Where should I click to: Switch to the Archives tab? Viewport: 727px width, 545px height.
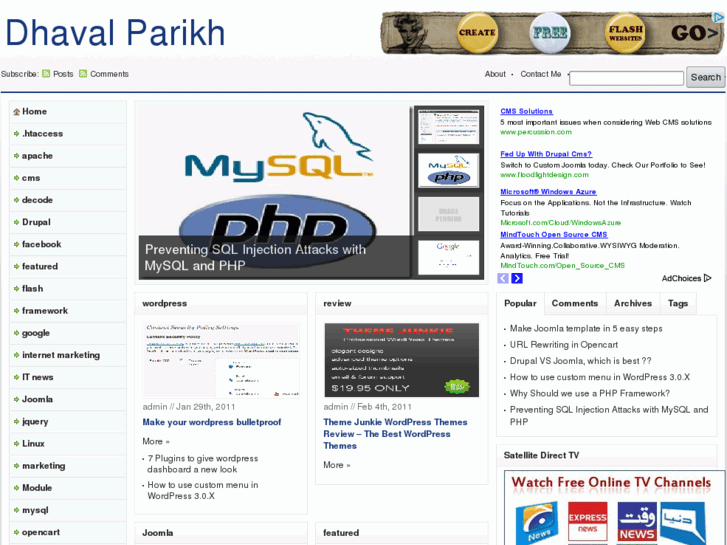[x=633, y=303]
